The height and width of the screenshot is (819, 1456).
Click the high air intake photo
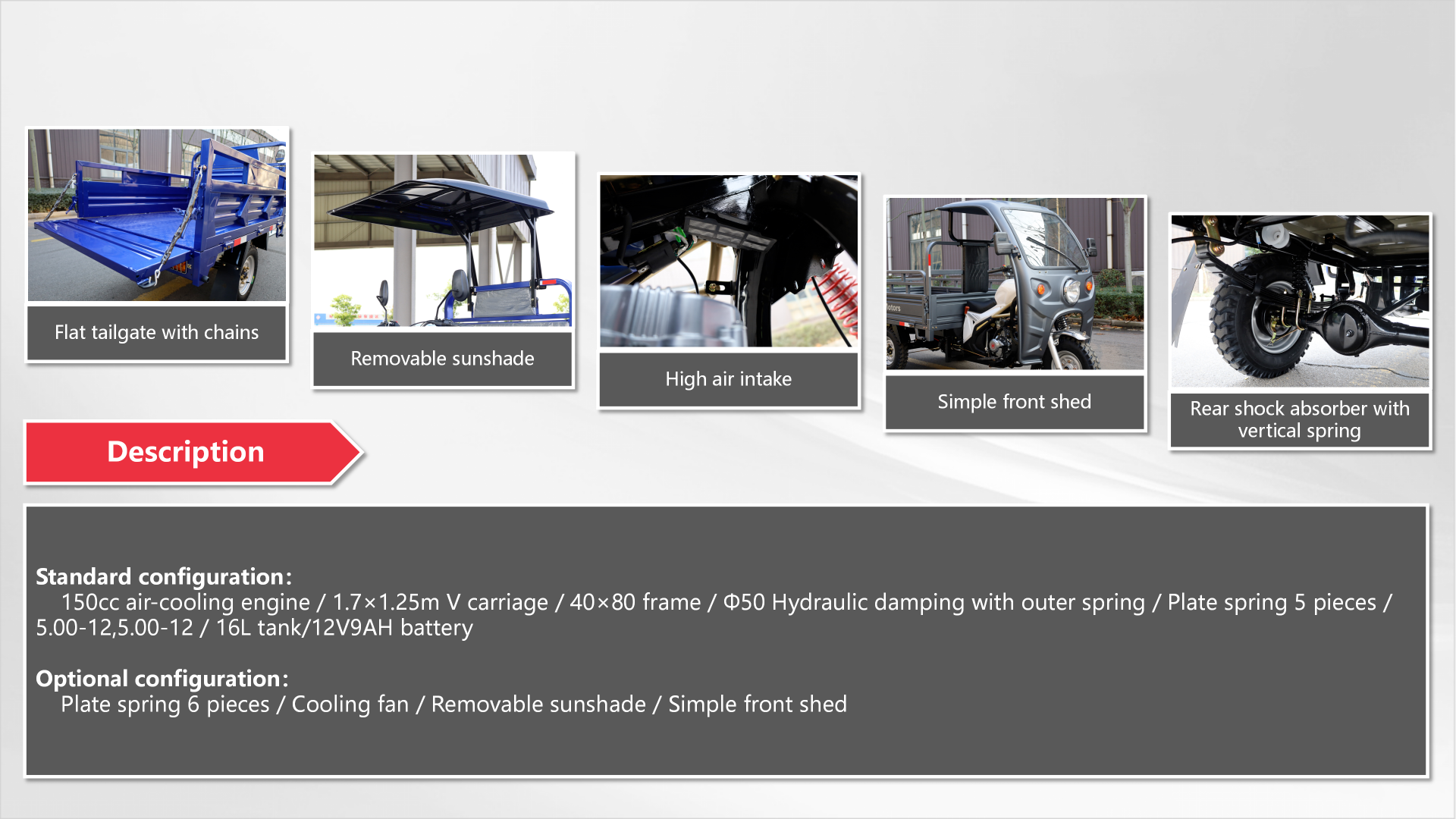(x=729, y=261)
